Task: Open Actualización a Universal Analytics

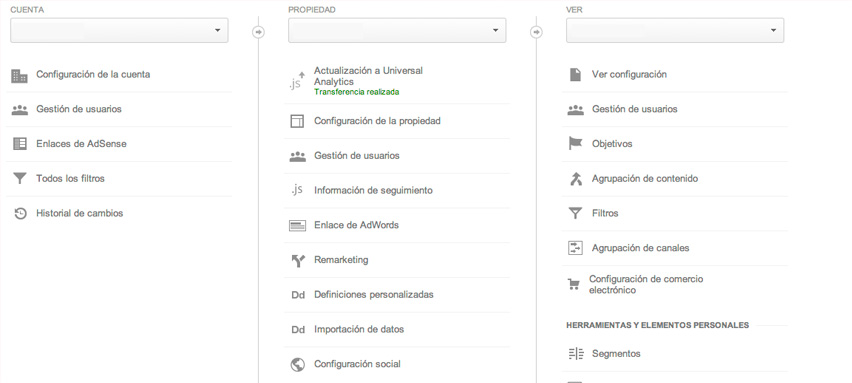Action: point(368,76)
